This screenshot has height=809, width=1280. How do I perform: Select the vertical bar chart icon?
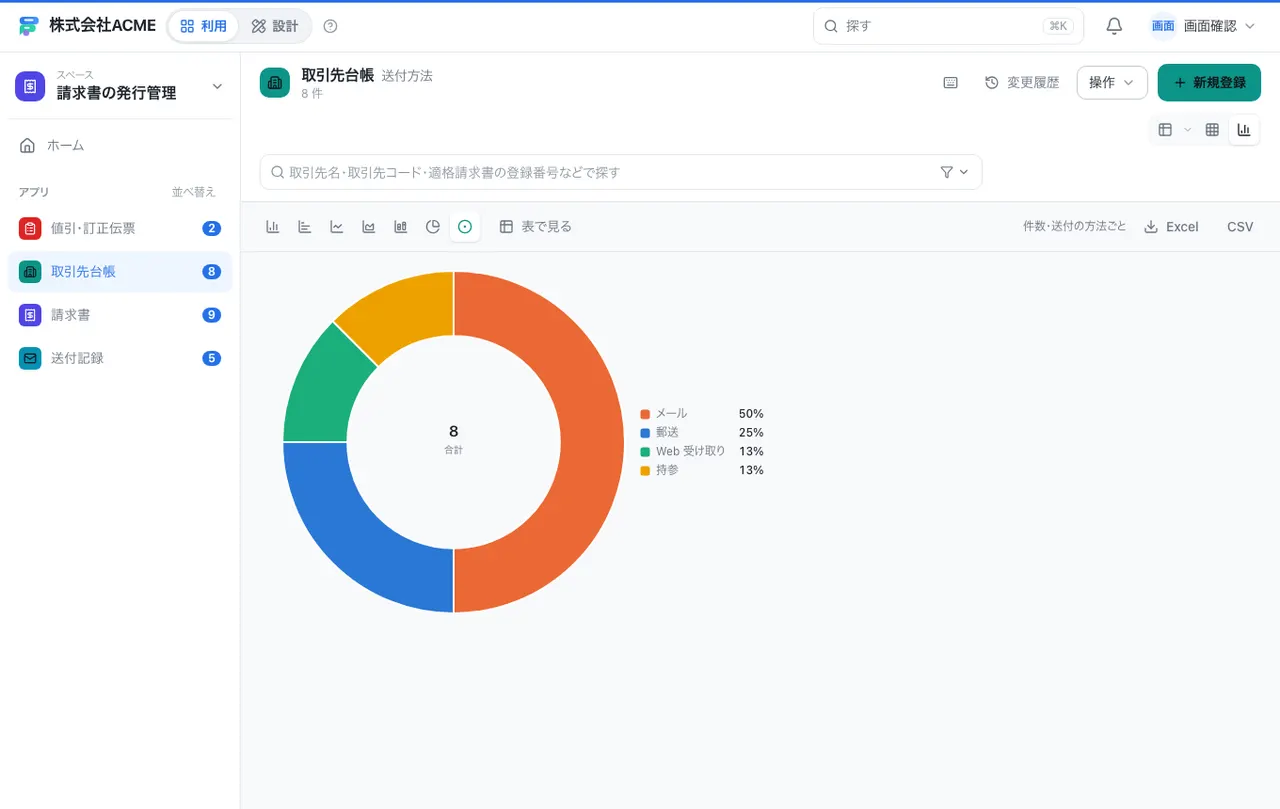(x=272, y=227)
